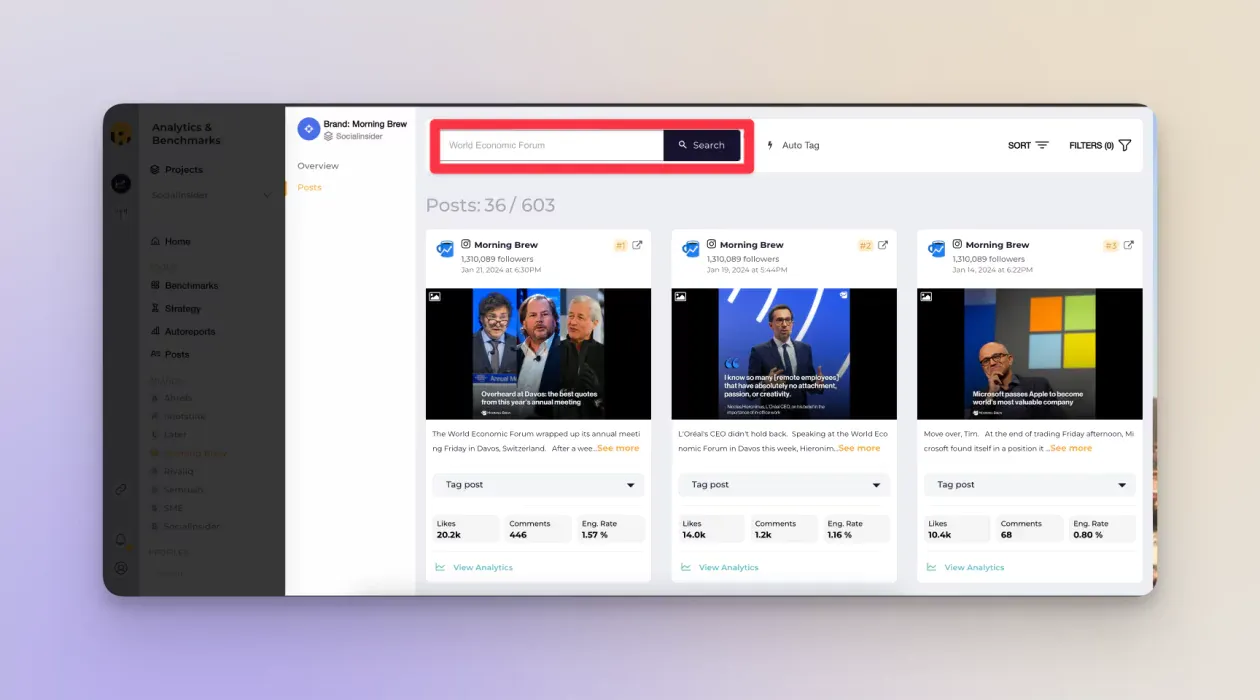1260x700 pixels.
Task: Click image-type icon on Davos quotes thumbnail
Action: (435, 296)
